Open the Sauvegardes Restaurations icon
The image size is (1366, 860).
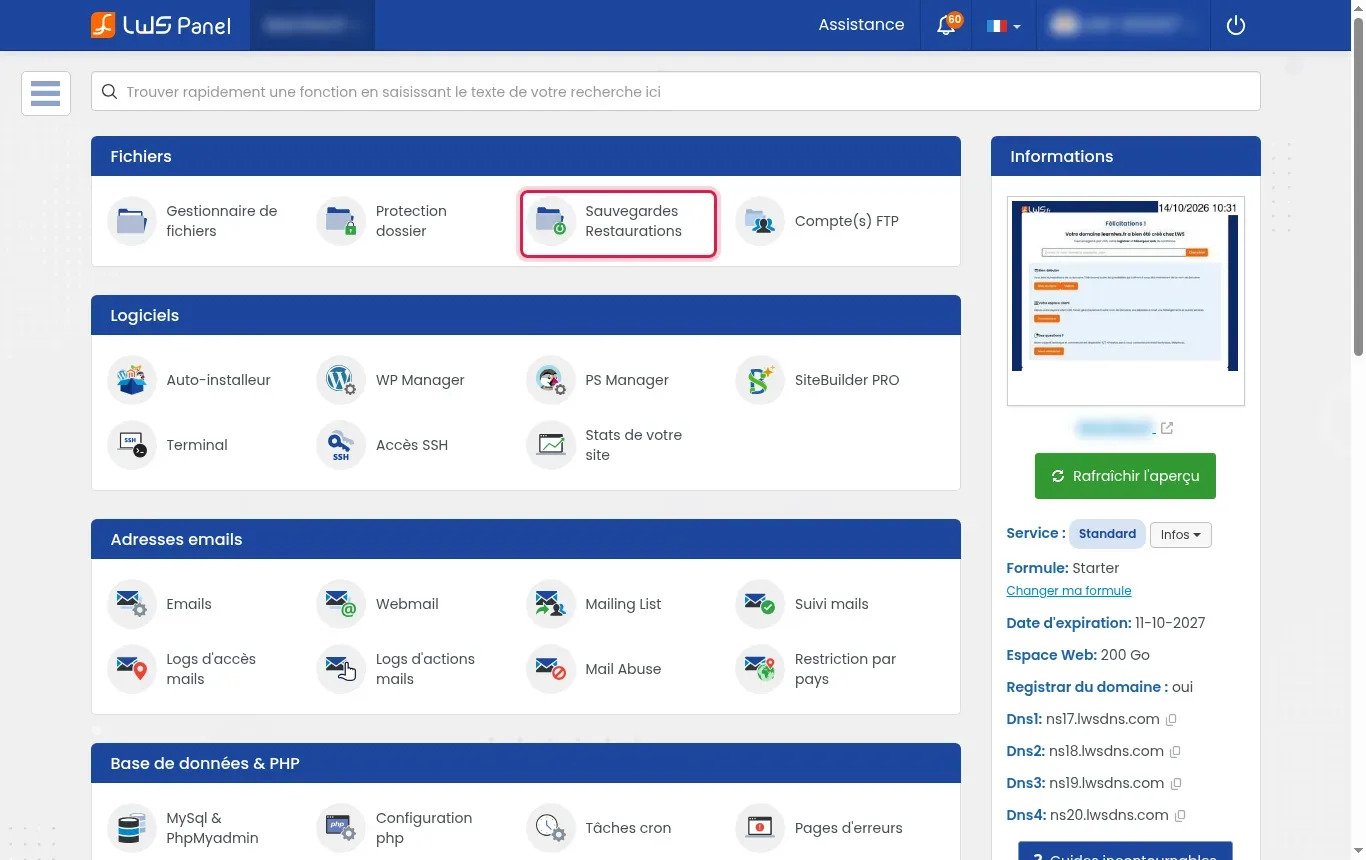pyautogui.click(x=551, y=221)
